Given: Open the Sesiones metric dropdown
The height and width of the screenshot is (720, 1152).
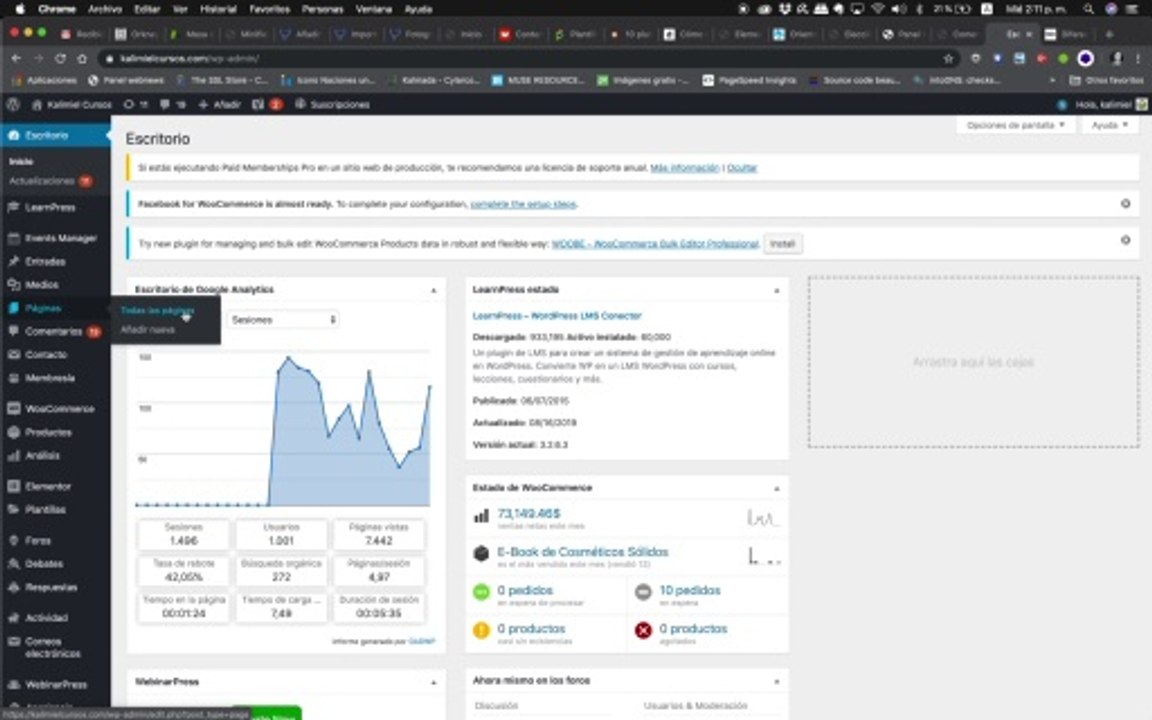Looking at the screenshot, I should pos(283,320).
